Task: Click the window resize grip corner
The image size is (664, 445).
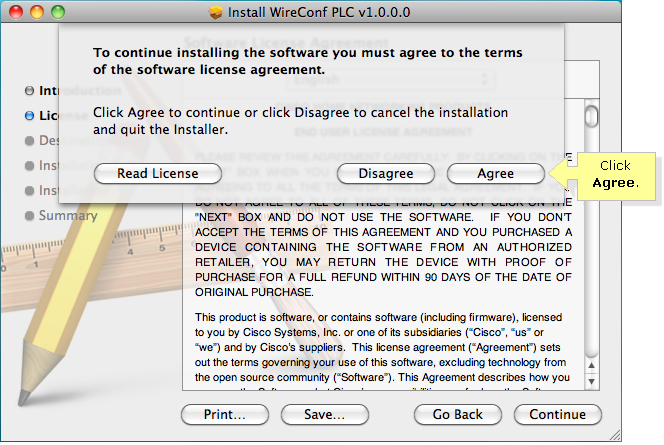Action: 614,435
